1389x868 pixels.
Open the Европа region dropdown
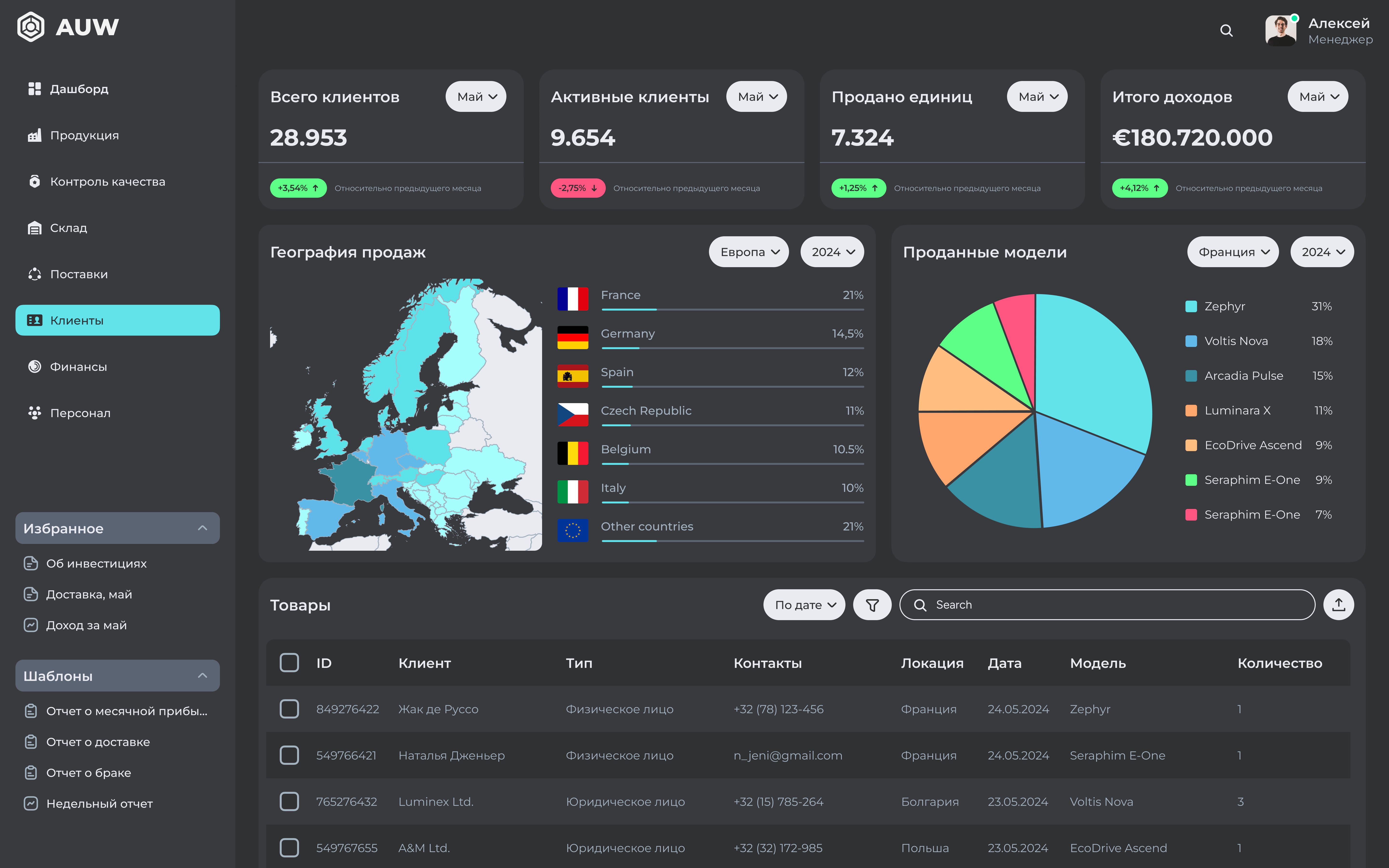pos(749,252)
